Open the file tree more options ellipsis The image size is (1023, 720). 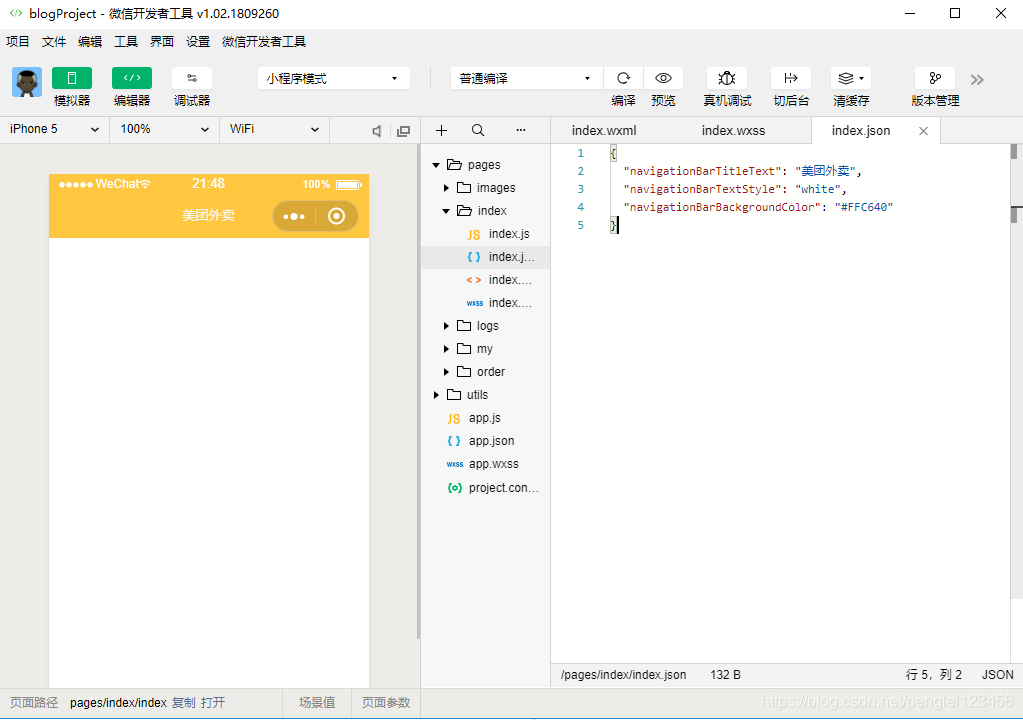[x=521, y=130]
